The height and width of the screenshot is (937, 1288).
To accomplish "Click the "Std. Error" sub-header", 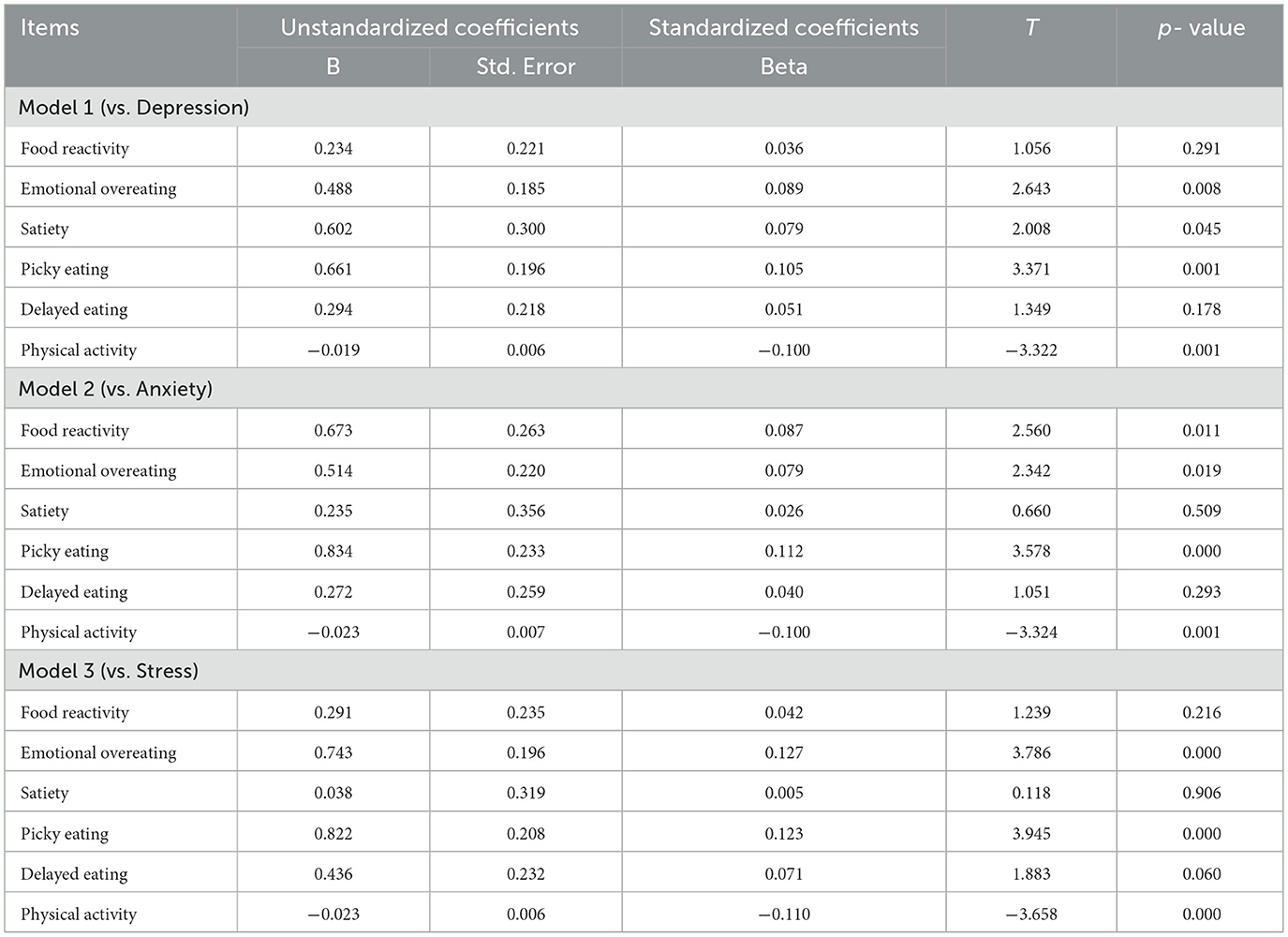I will tap(526, 67).
